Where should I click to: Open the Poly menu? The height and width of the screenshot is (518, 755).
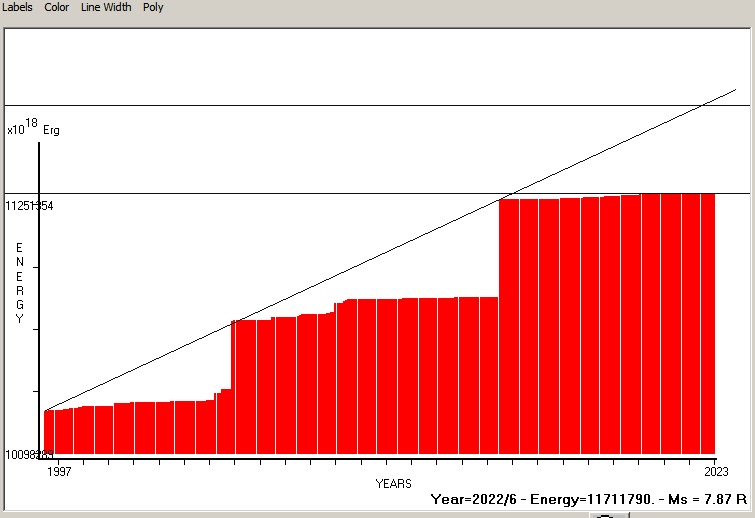153,7
